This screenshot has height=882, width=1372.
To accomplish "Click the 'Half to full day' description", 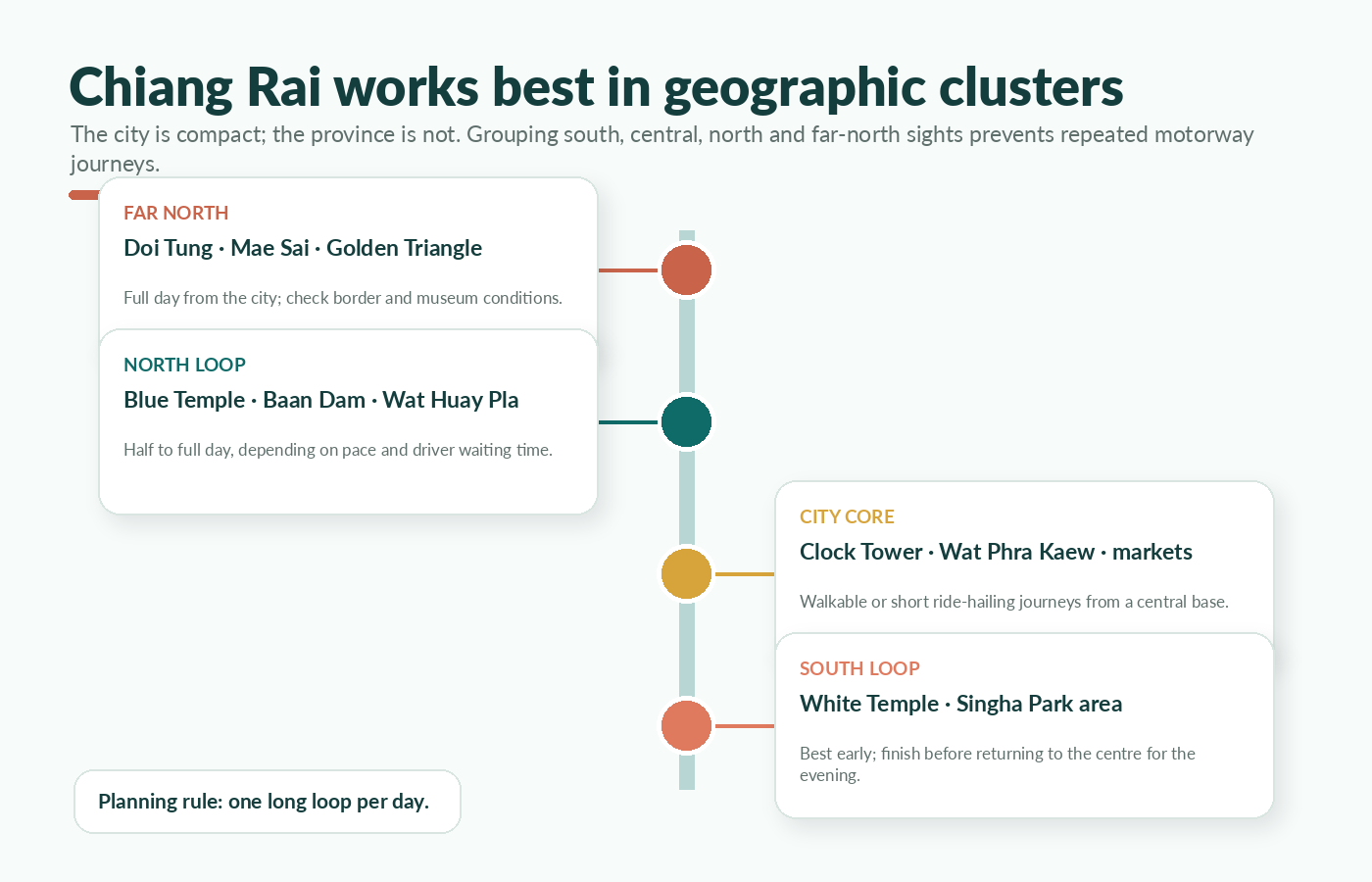I will pyautogui.click(x=338, y=450).
